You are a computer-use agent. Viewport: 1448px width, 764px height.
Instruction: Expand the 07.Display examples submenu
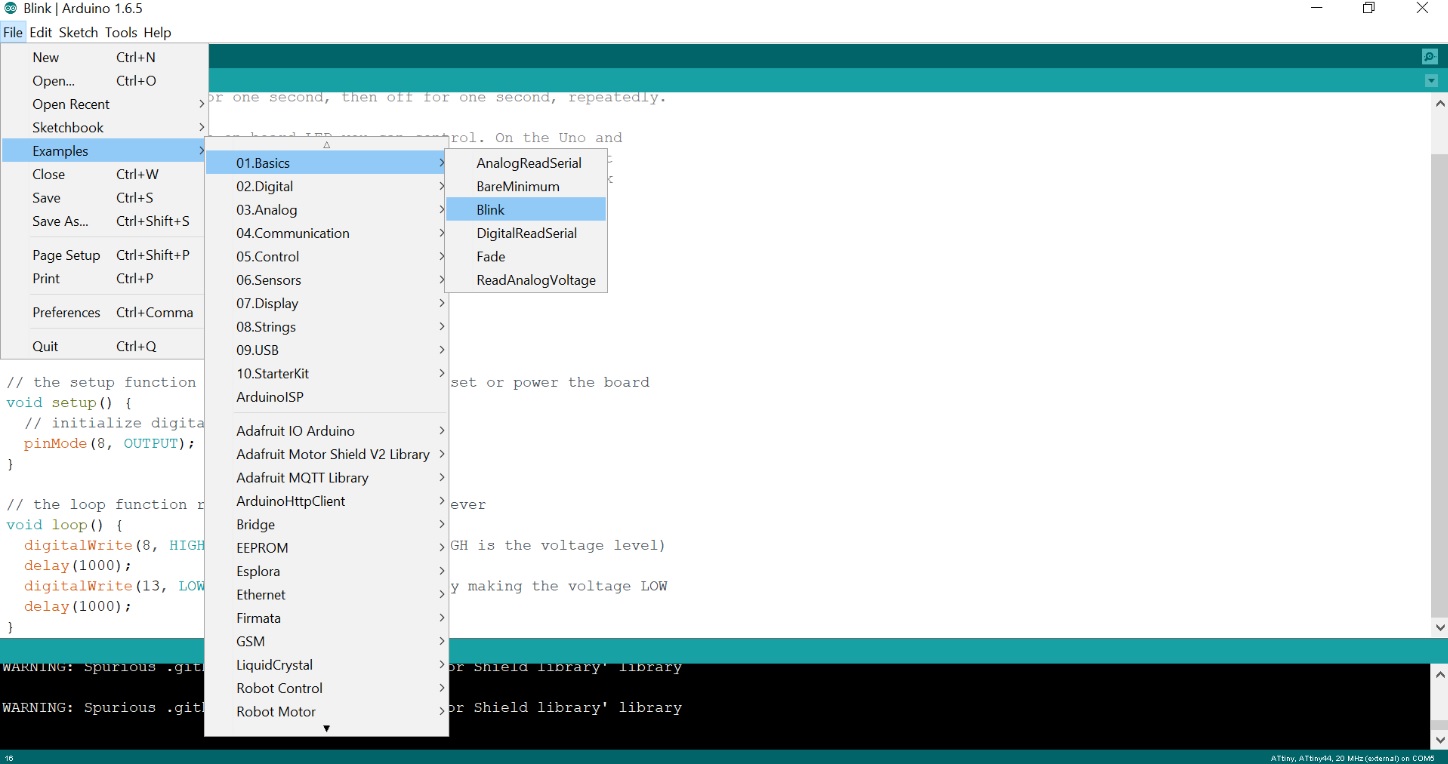point(326,303)
